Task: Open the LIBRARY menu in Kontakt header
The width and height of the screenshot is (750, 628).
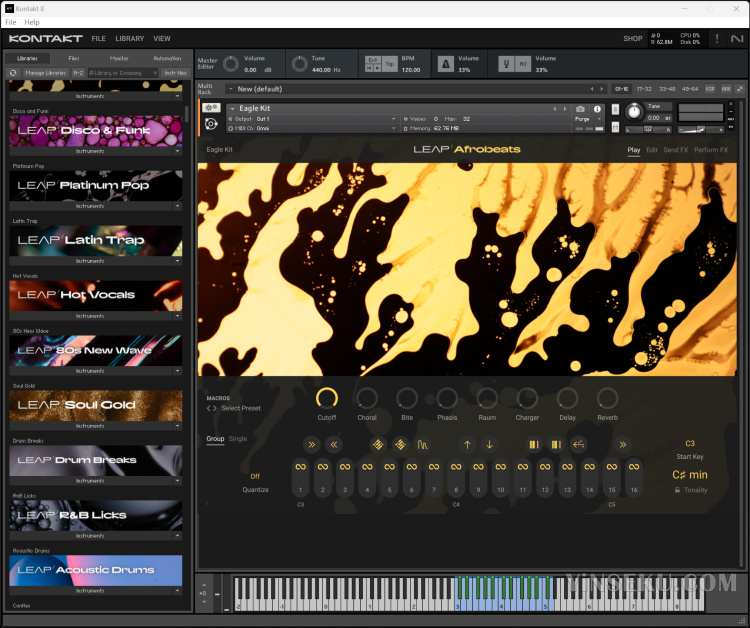Action: [x=129, y=39]
